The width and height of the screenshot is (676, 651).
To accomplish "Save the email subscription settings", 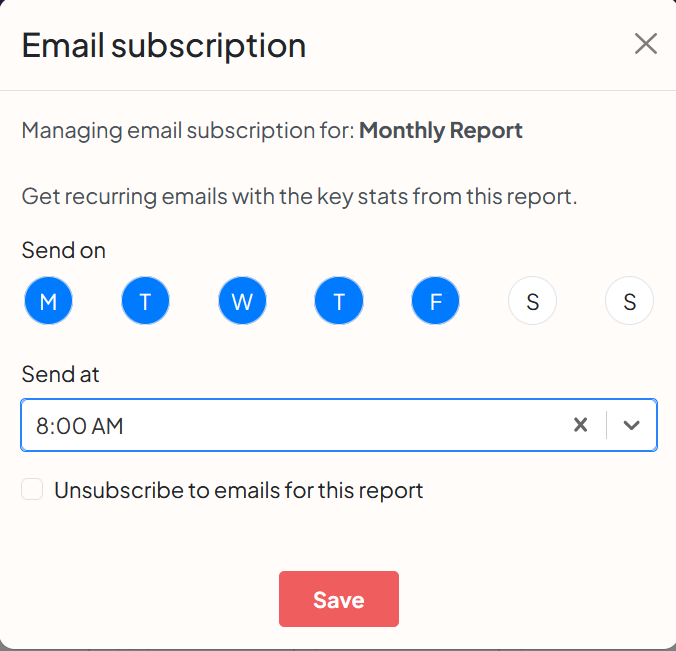I will 338,599.
